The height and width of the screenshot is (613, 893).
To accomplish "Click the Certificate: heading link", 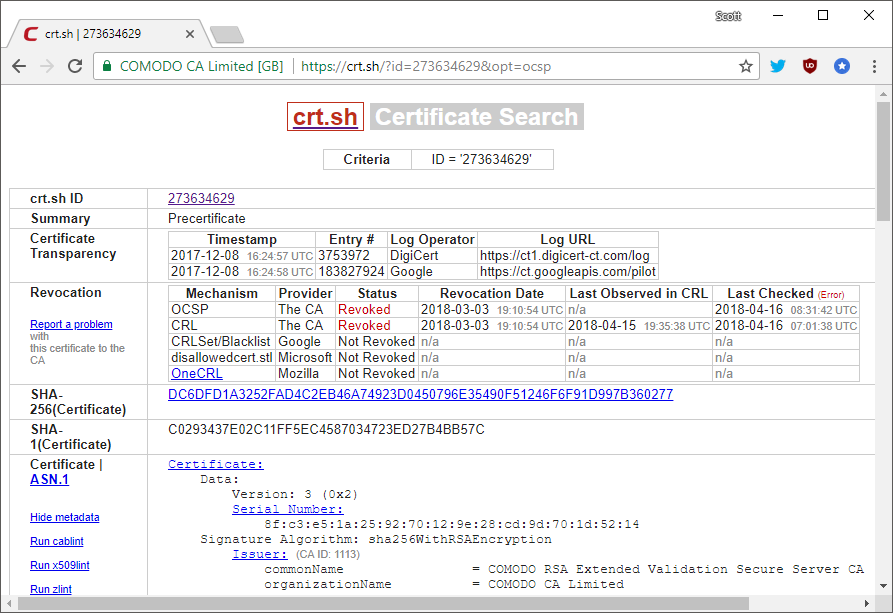I will 216,464.
